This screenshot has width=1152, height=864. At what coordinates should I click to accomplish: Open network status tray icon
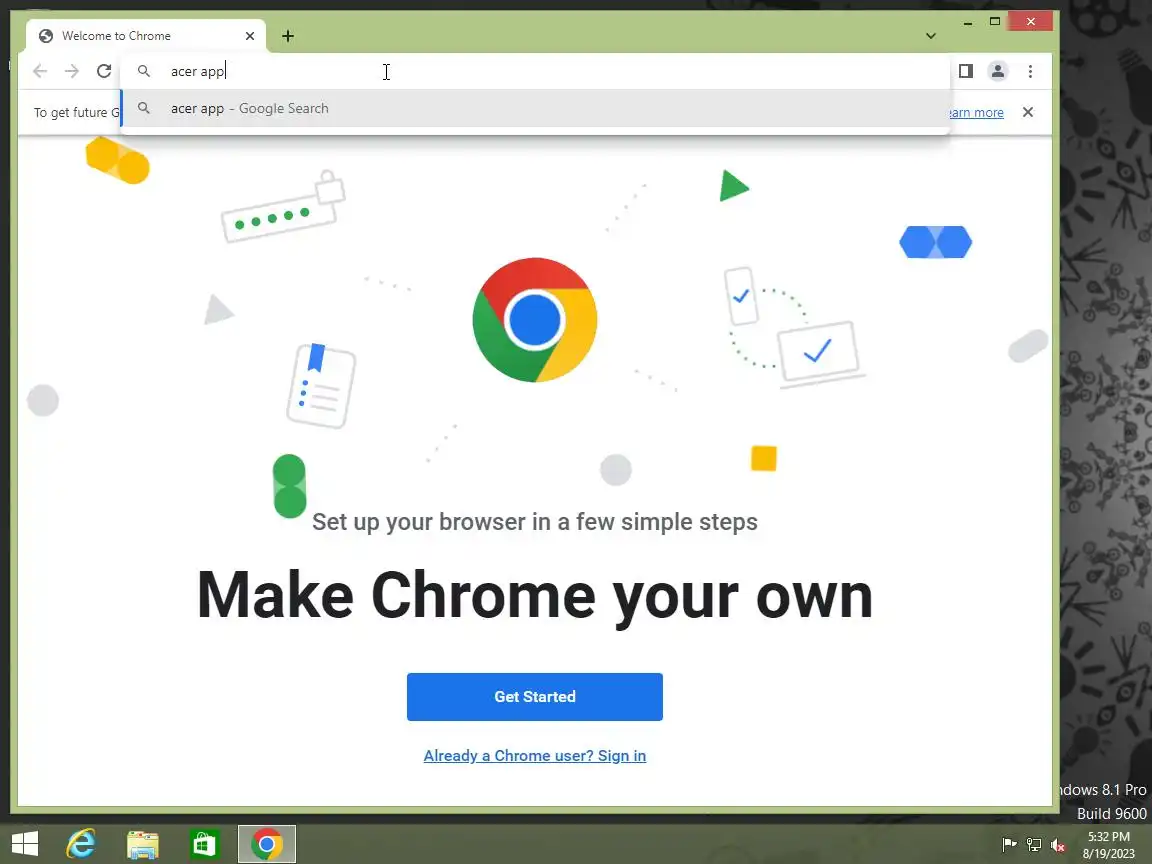pyautogui.click(x=1034, y=845)
